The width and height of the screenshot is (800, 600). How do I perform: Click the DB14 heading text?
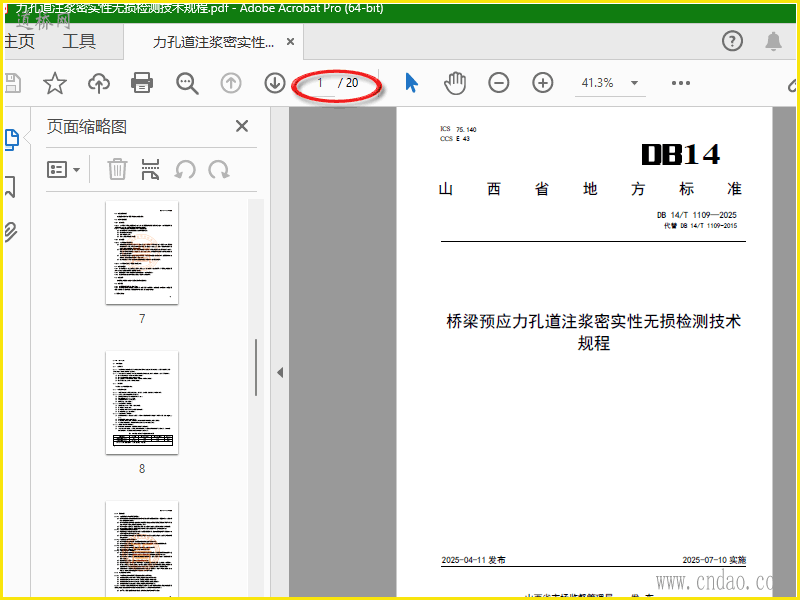681,154
